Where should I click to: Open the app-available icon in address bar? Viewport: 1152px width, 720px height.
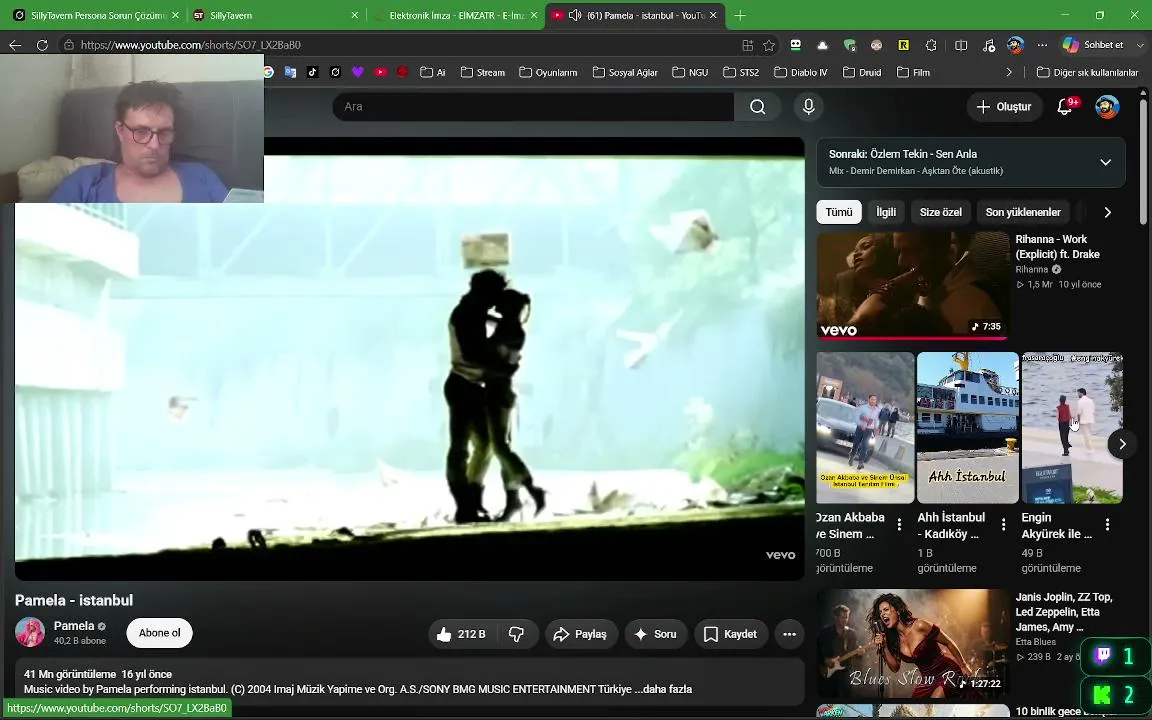pyautogui.click(x=747, y=45)
